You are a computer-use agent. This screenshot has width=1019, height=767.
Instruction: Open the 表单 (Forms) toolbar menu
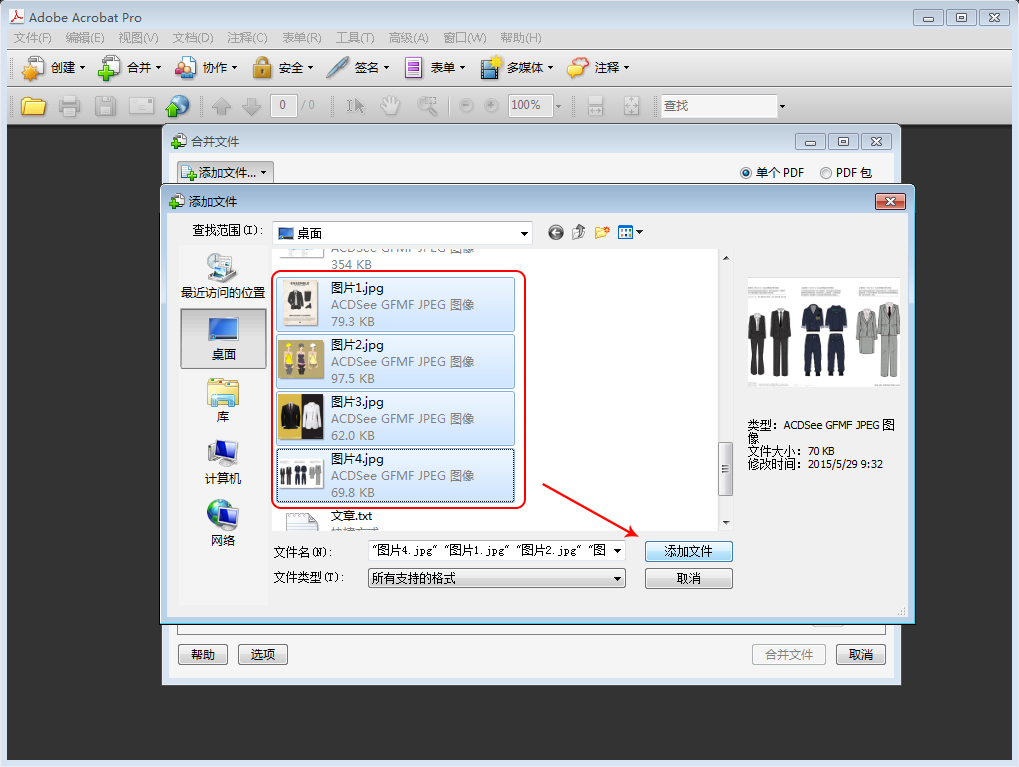point(434,68)
